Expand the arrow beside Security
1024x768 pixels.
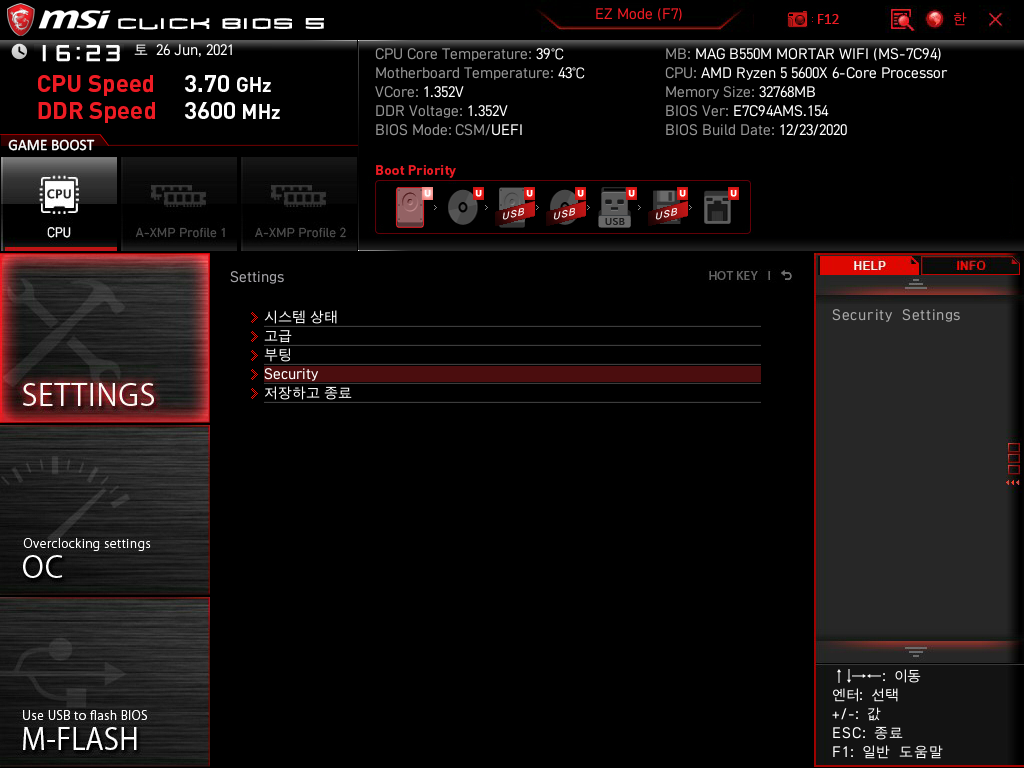pyautogui.click(x=254, y=374)
